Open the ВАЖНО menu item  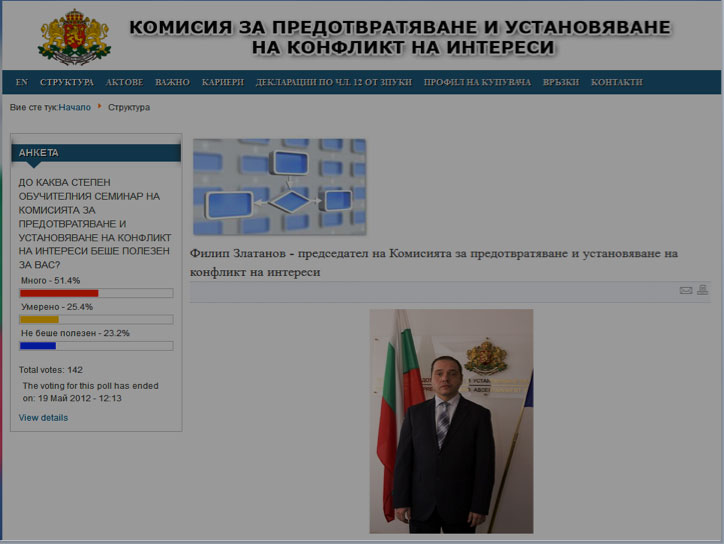[172, 82]
